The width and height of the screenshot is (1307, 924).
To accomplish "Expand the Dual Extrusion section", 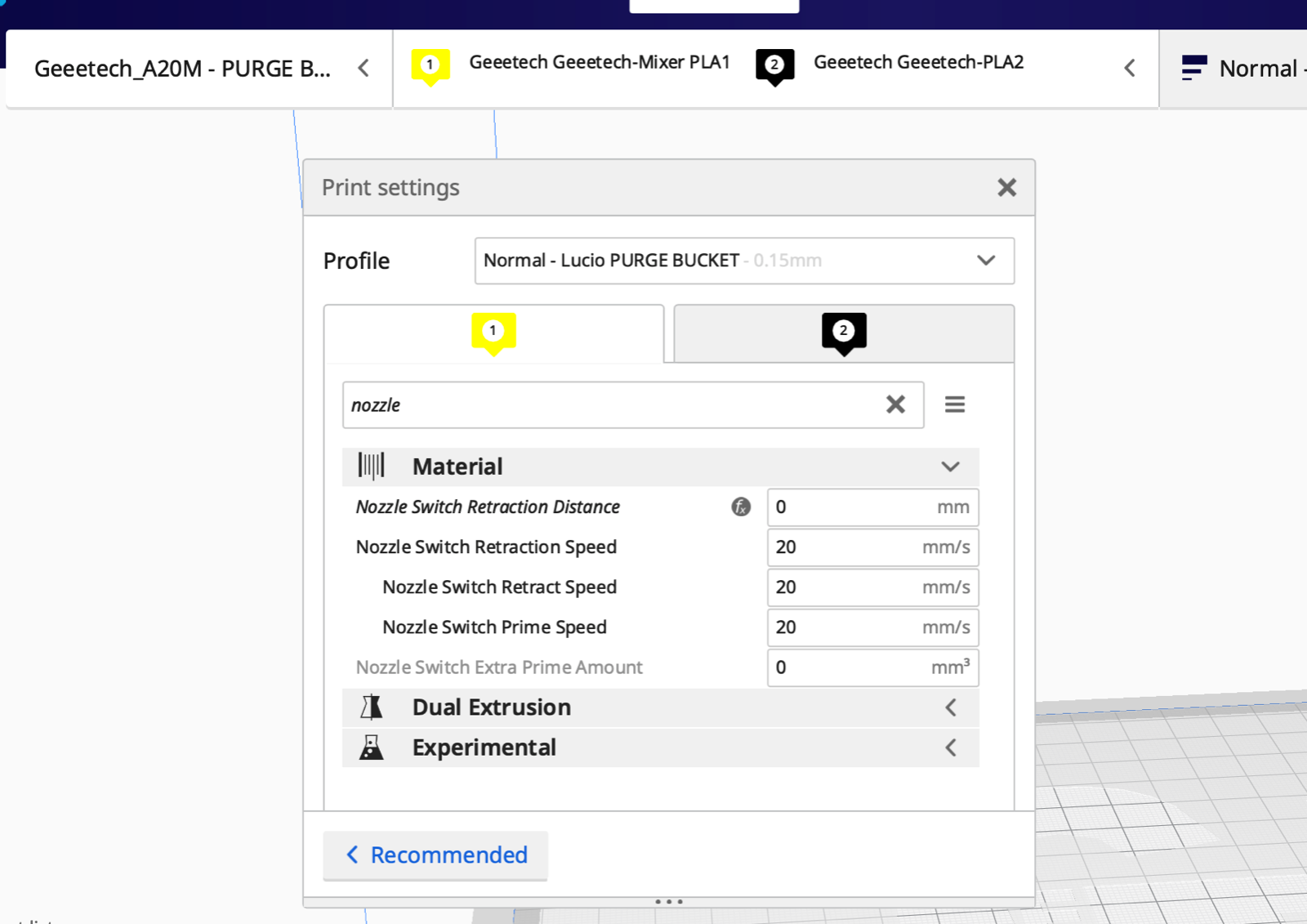I will click(949, 708).
